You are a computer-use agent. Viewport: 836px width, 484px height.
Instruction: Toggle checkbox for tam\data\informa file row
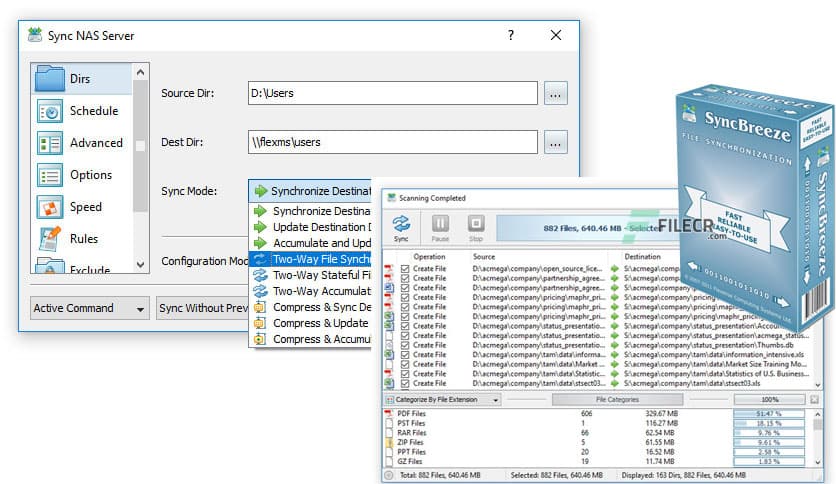pyautogui.click(x=405, y=354)
